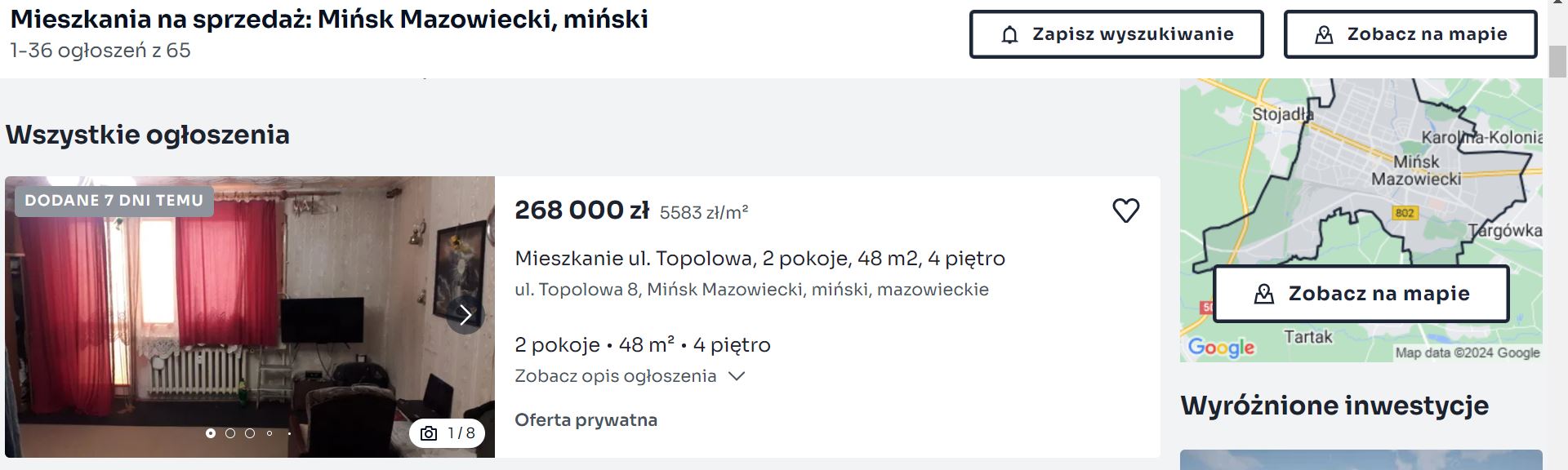Screen dimensions: 1568x470
Task: Click the bell icon in Zapisz wyszukiwanie
Action: 1010,35
